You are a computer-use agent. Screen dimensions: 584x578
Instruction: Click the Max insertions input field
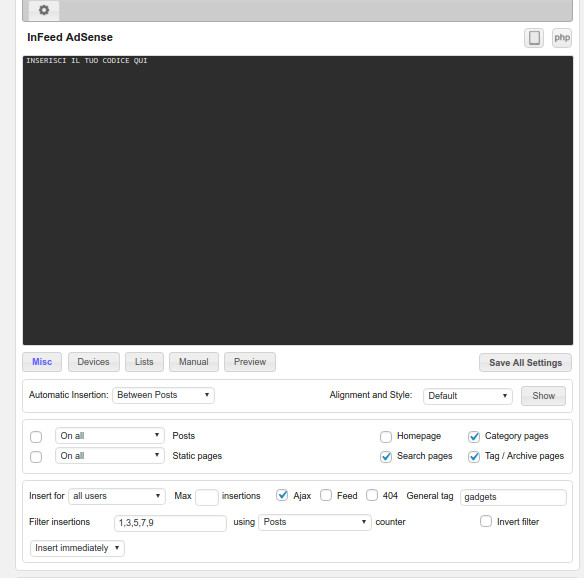[x=207, y=497]
